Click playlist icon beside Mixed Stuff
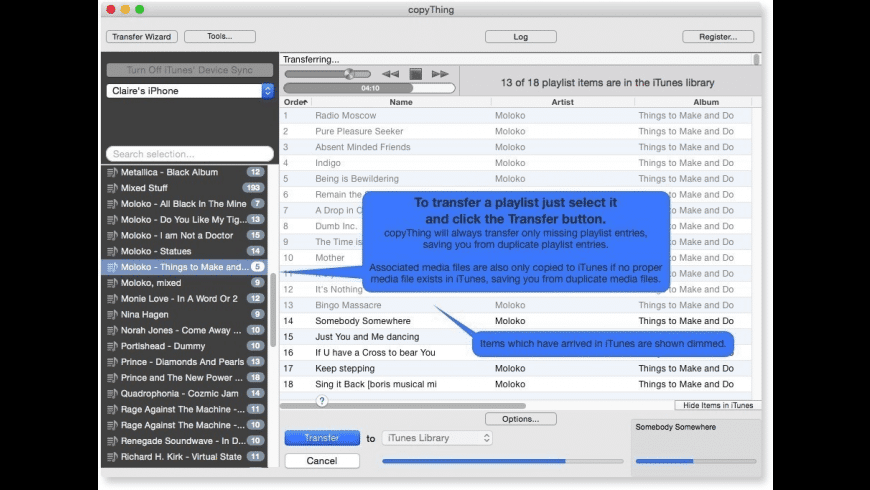This screenshot has height=490, width=870. pyautogui.click(x=112, y=188)
